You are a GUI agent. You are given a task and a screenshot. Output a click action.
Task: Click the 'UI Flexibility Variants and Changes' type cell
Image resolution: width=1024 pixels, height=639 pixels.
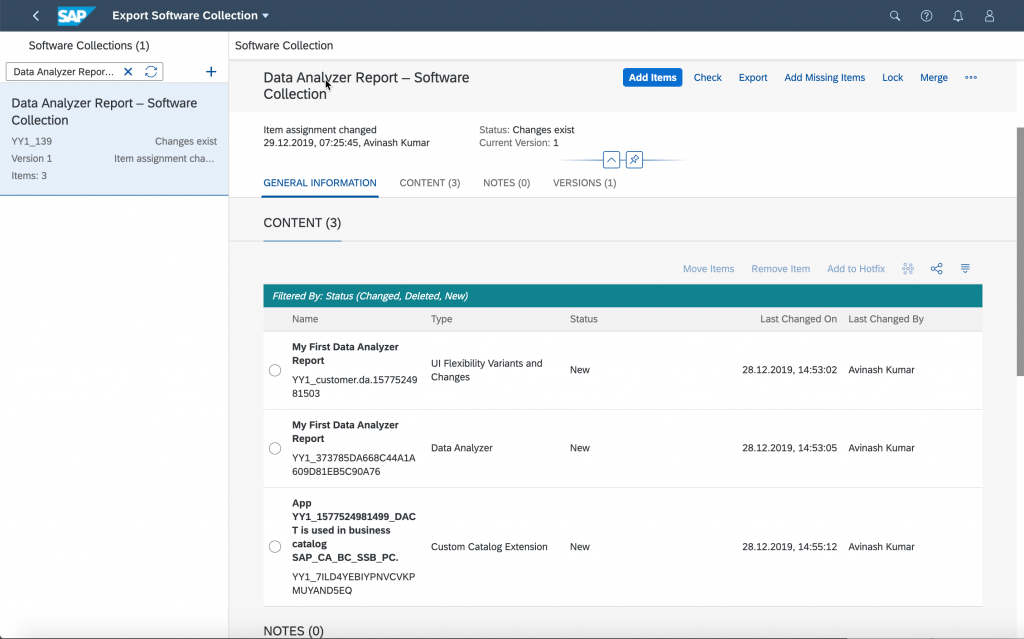click(487, 370)
